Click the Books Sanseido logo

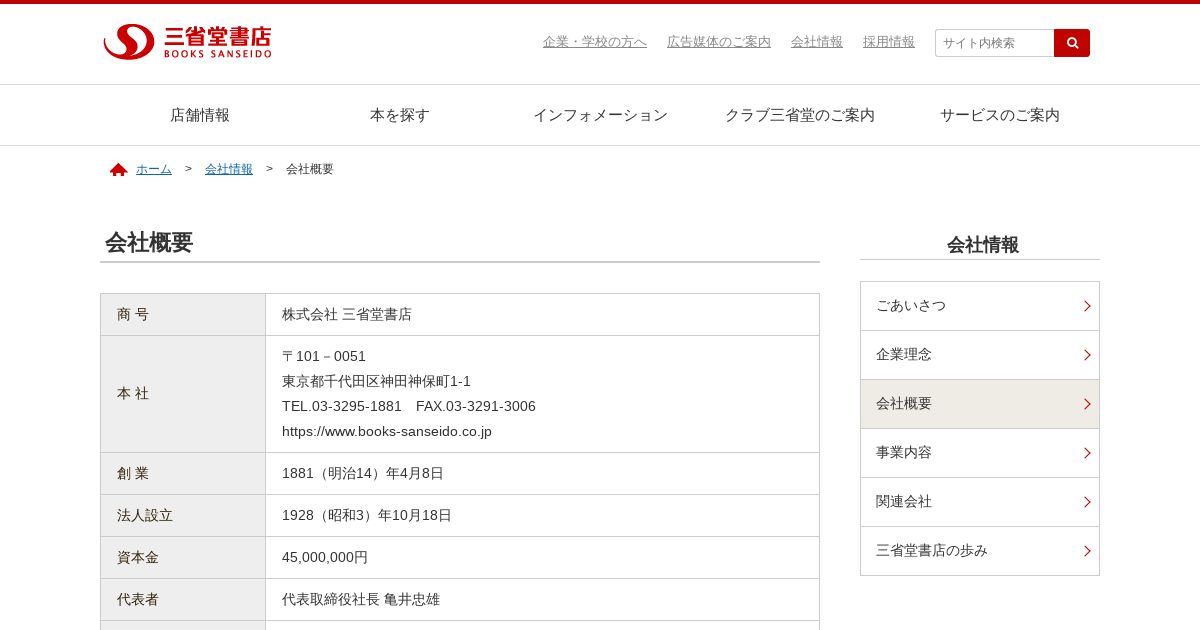[187, 42]
